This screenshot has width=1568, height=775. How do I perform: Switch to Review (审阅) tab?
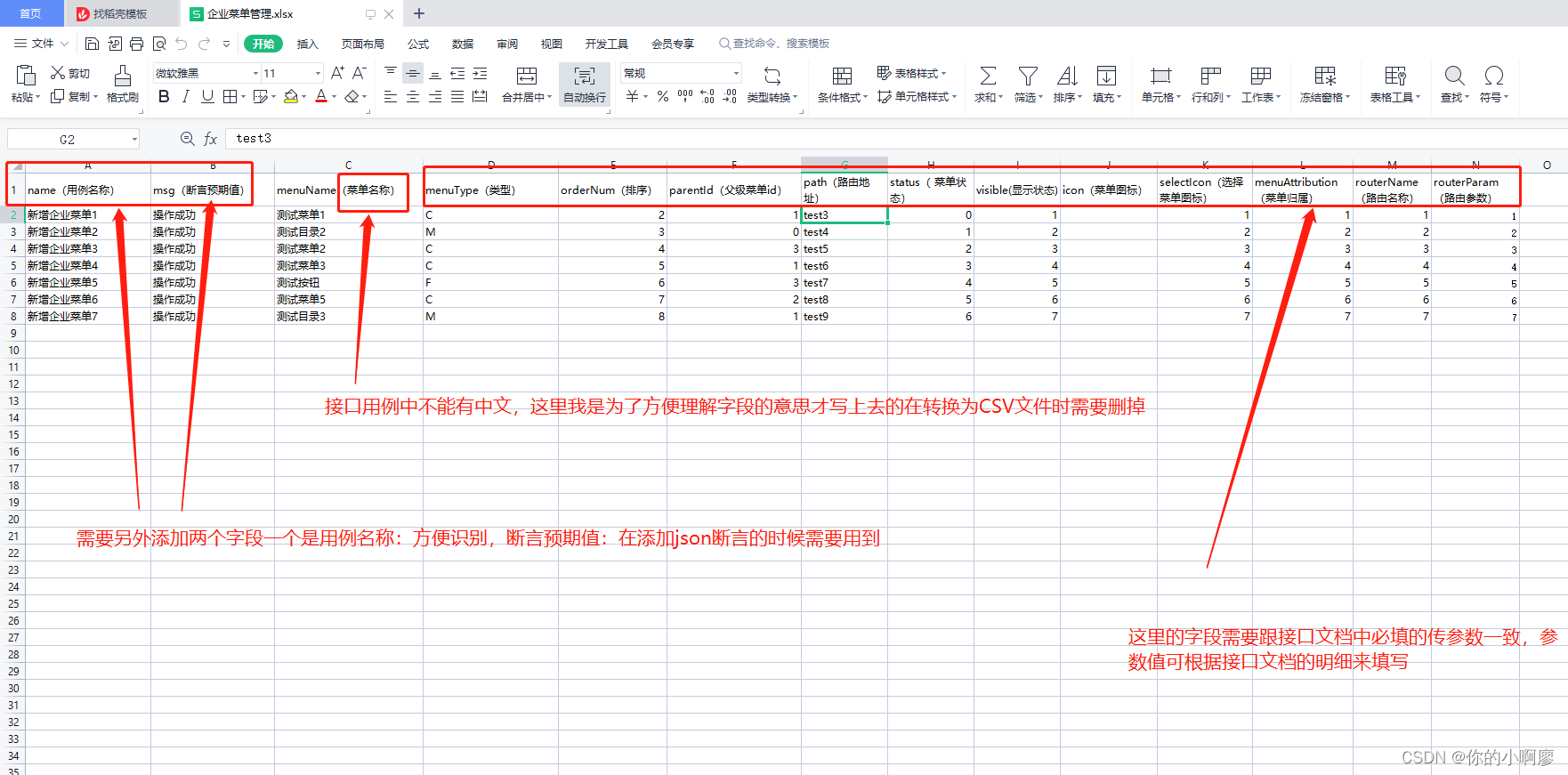point(507,44)
